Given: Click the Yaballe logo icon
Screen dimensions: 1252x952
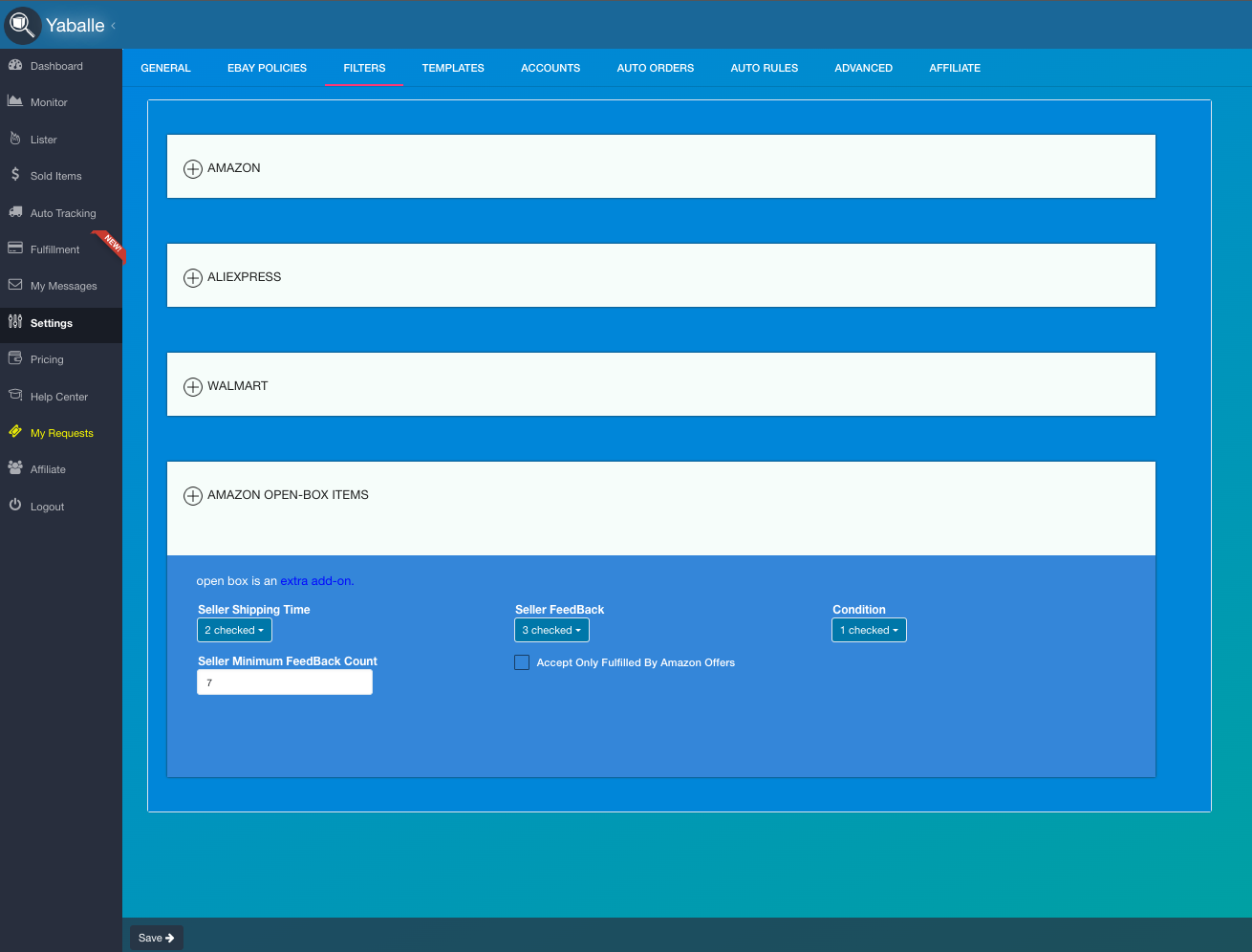Looking at the screenshot, I should coord(22,25).
